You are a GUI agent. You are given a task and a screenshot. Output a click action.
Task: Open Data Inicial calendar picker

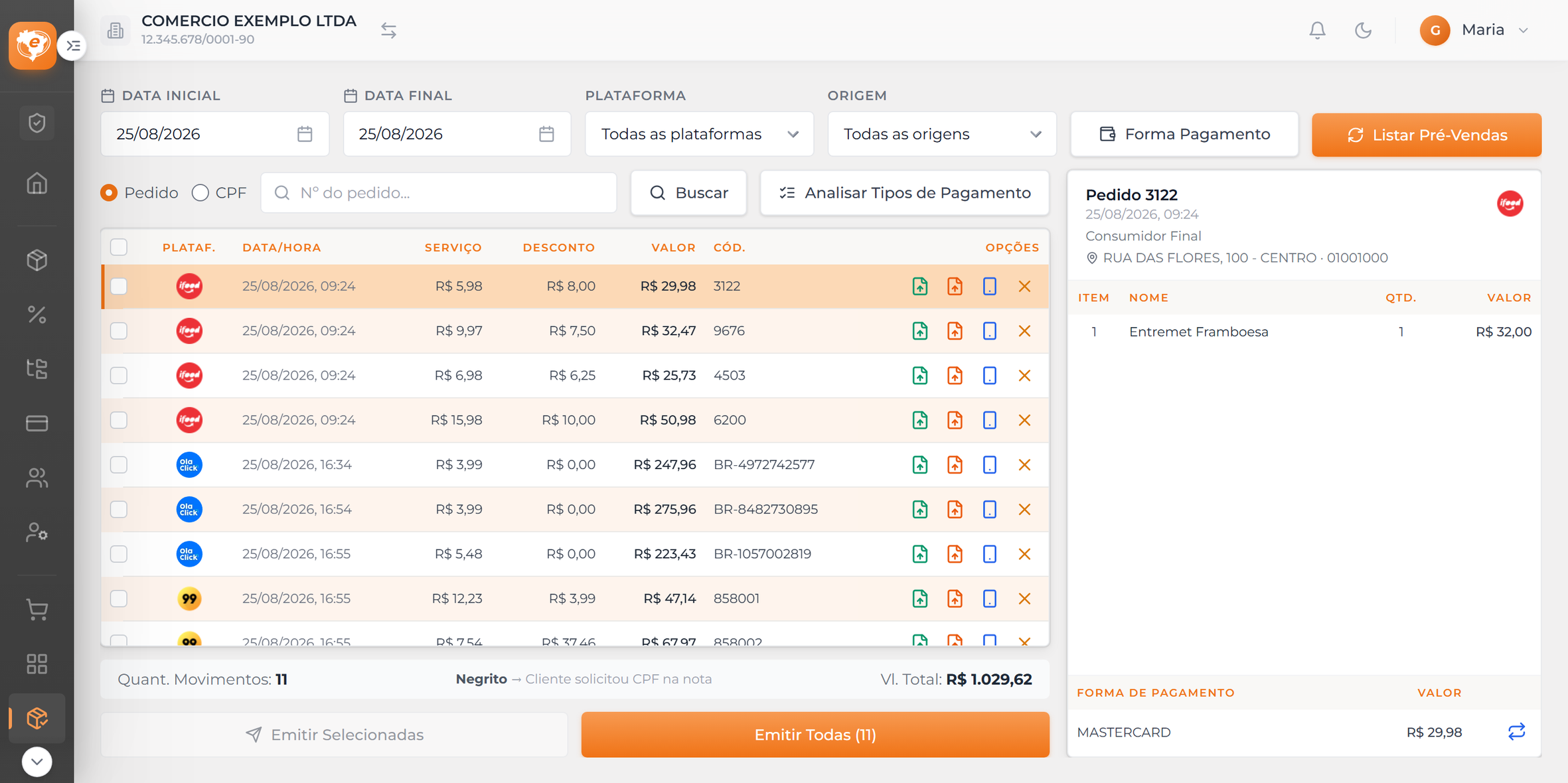coord(305,134)
